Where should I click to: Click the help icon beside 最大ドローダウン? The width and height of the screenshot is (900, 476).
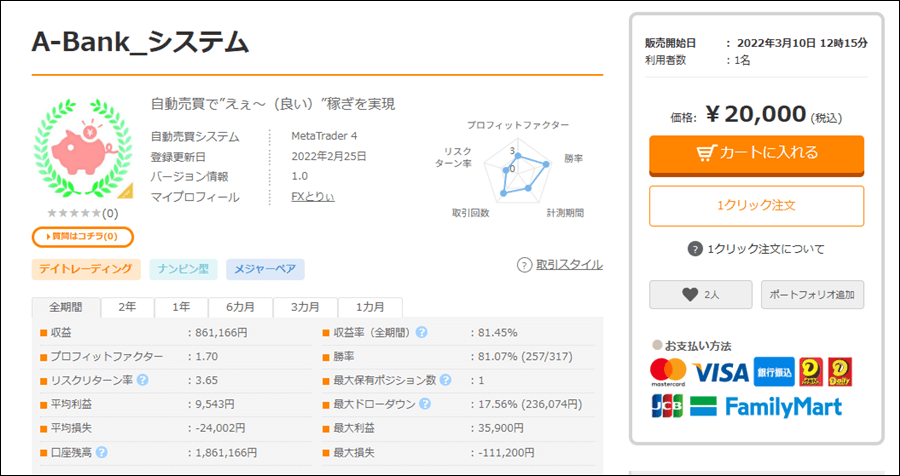[x=425, y=404]
